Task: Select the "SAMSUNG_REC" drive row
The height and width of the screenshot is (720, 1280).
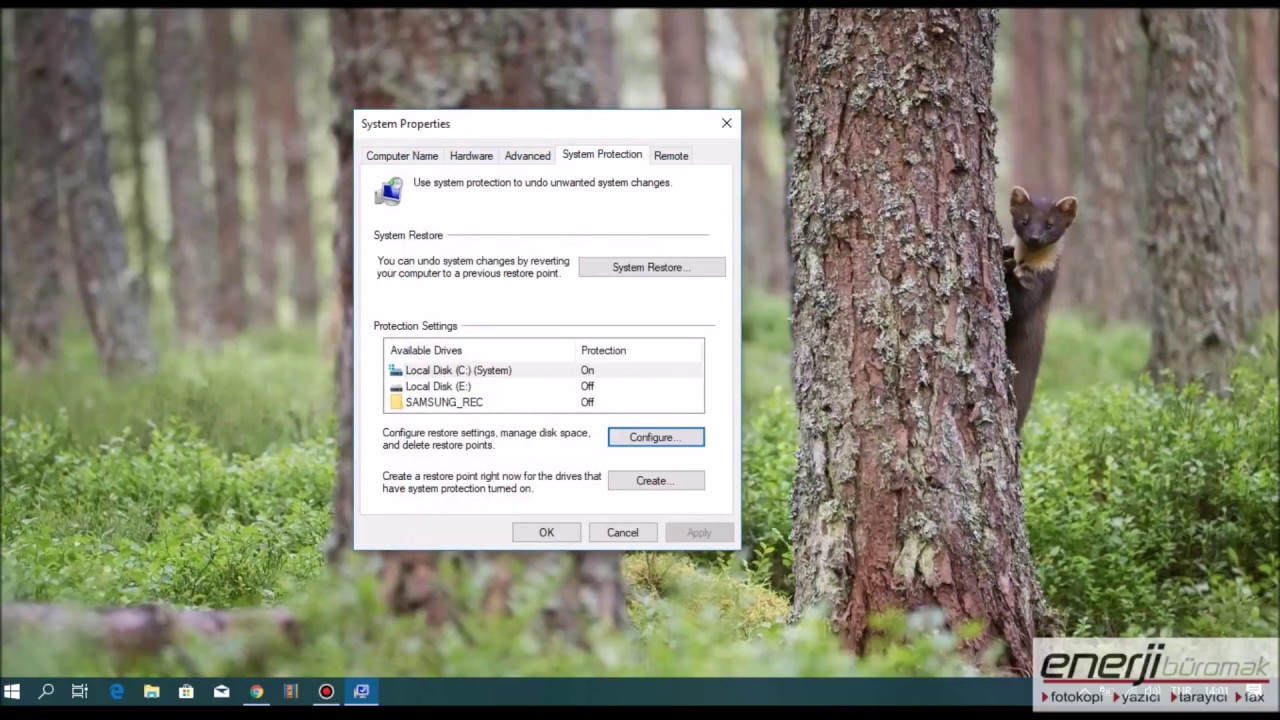Action: click(544, 402)
